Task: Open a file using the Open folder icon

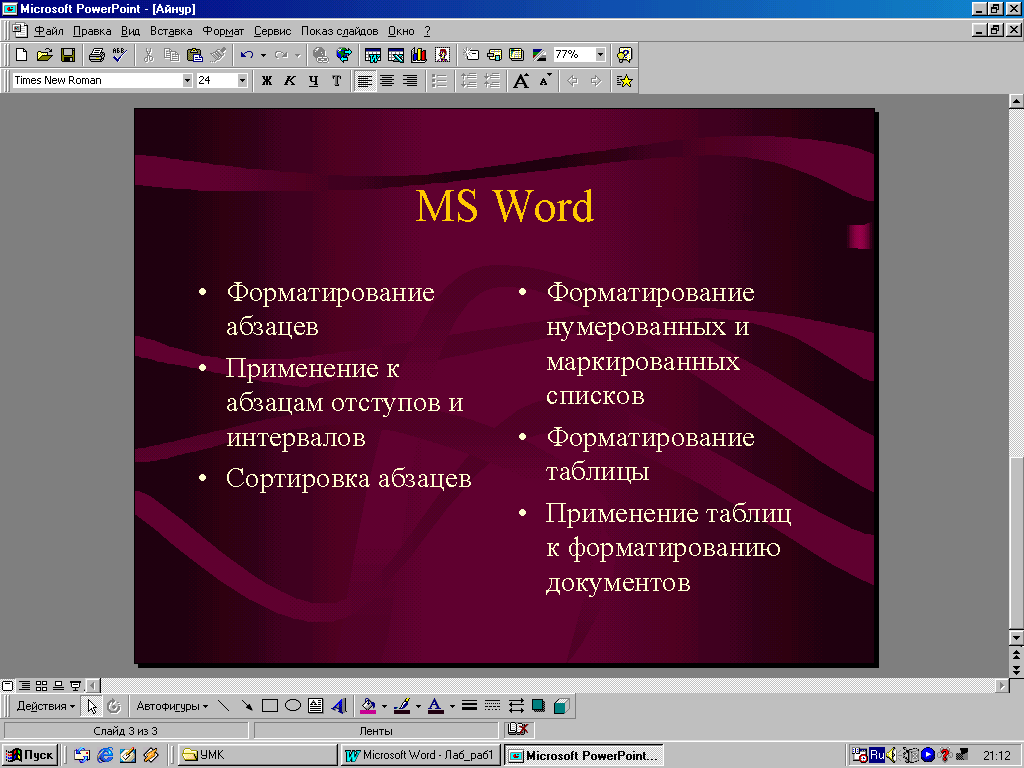Action: tap(44, 55)
